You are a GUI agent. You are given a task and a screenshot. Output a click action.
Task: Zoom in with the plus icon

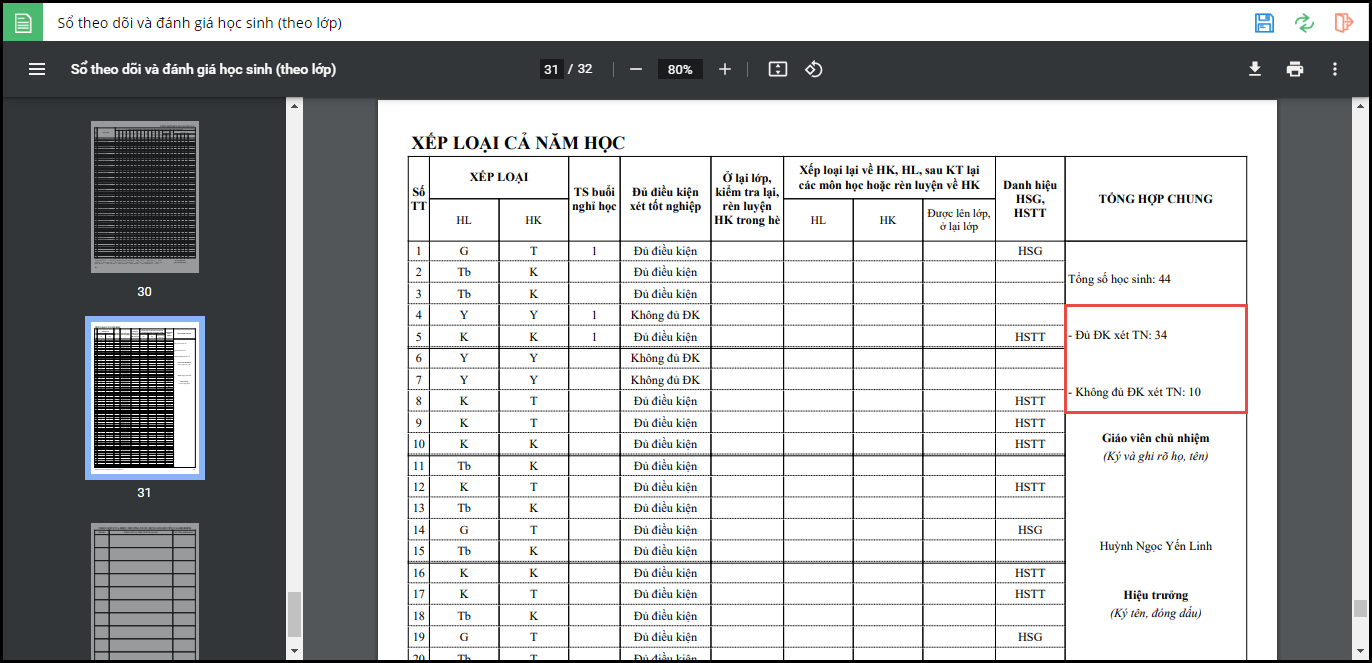click(x=725, y=69)
